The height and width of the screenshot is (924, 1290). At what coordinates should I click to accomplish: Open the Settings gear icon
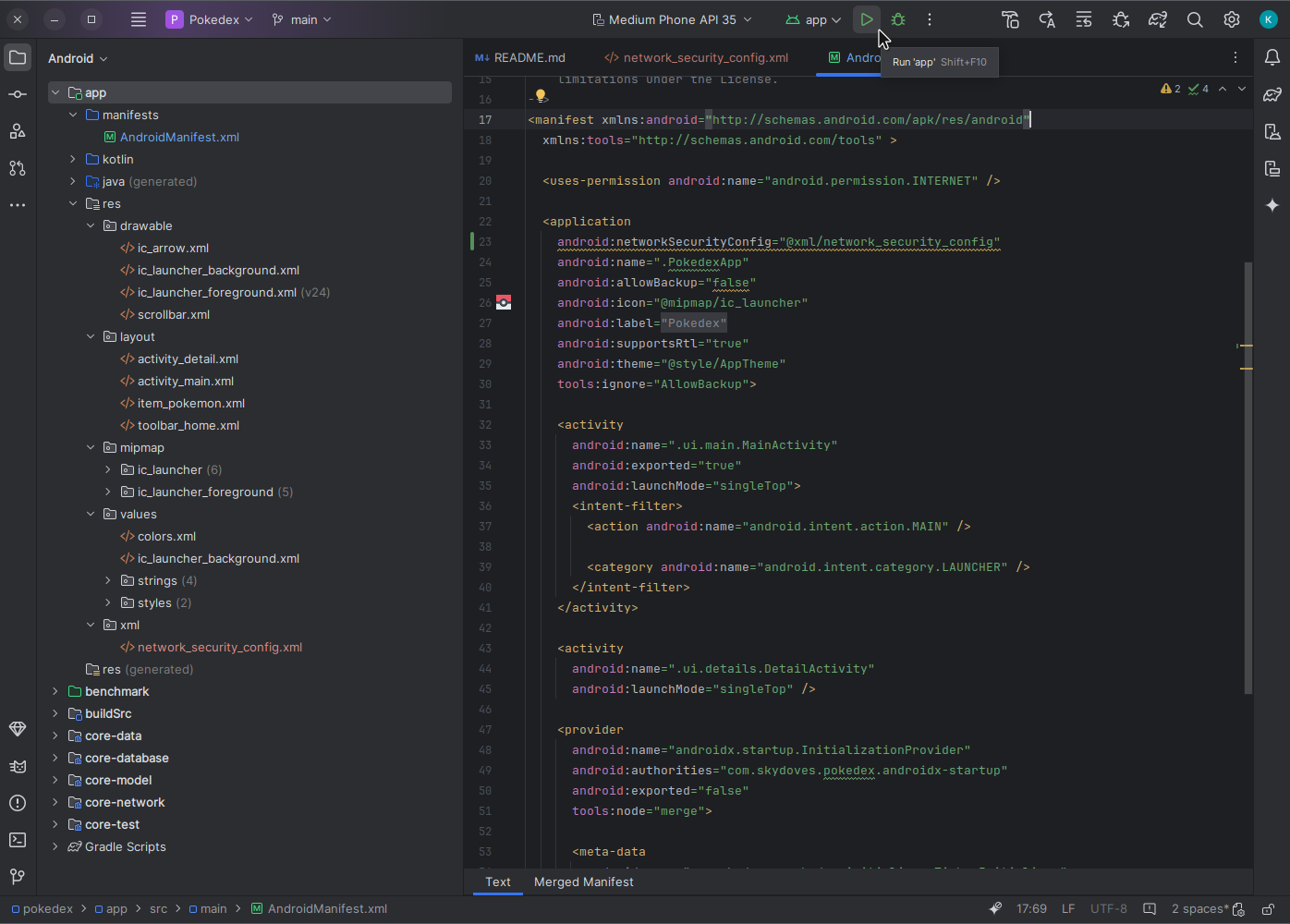pyautogui.click(x=1232, y=19)
